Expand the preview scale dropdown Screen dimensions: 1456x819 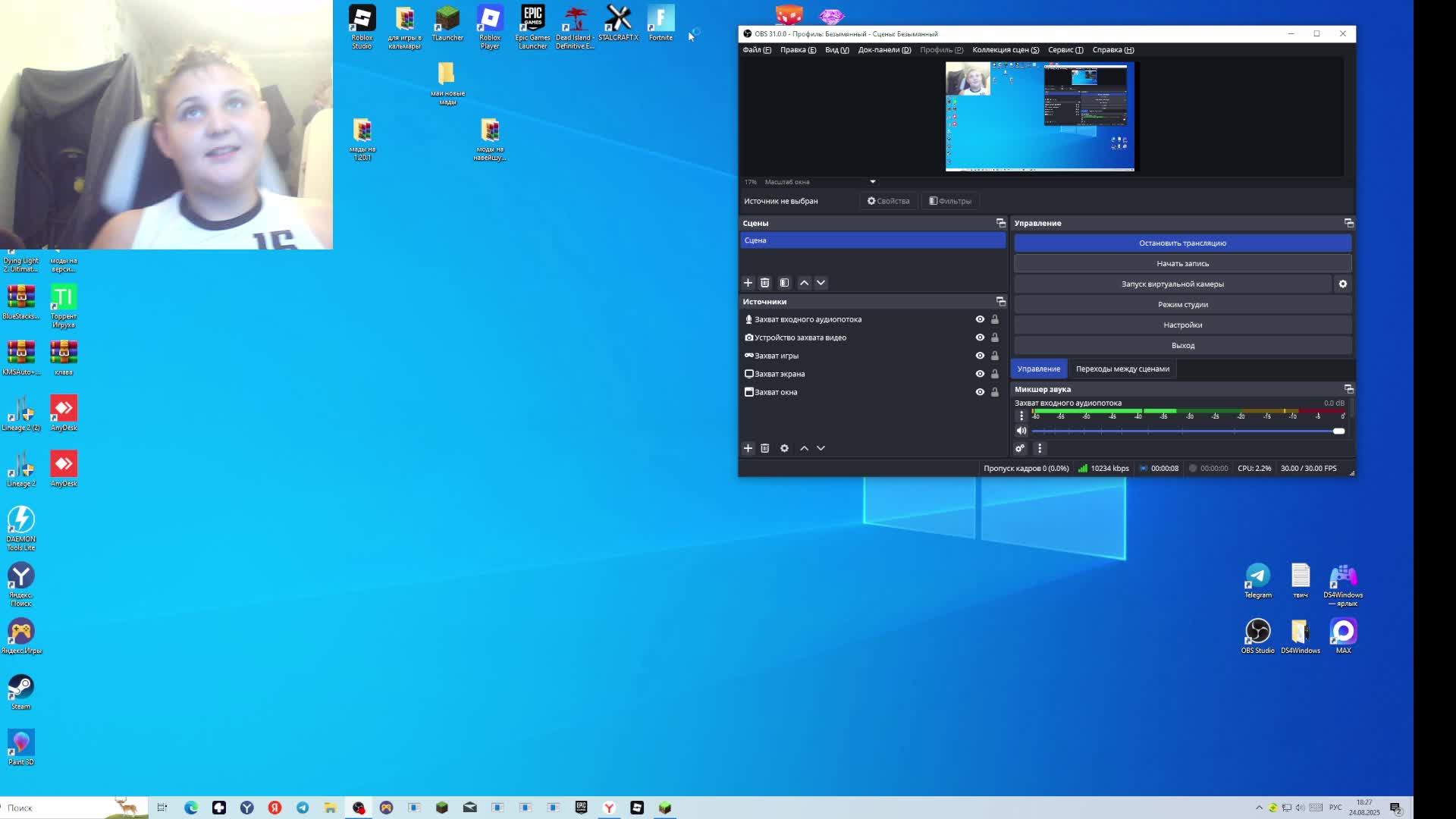pos(872,182)
